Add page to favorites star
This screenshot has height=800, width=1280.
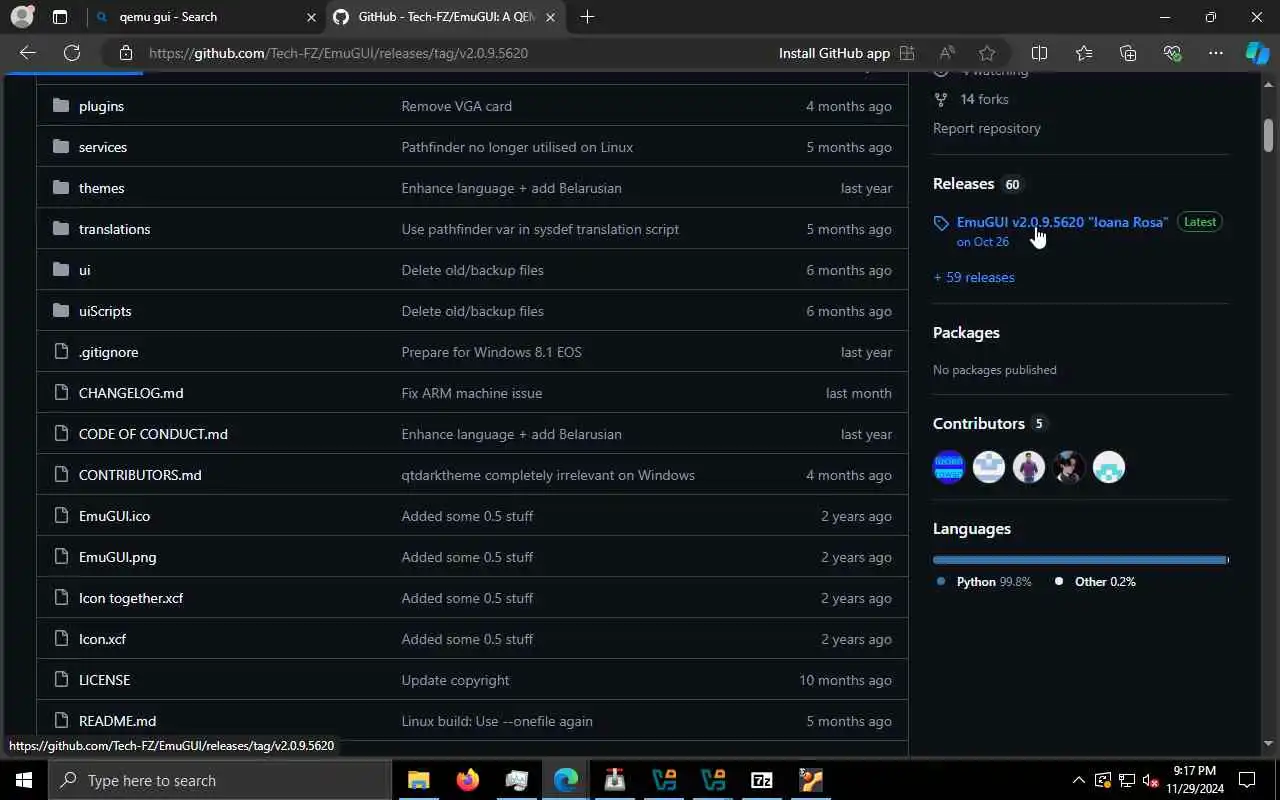tap(987, 53)
